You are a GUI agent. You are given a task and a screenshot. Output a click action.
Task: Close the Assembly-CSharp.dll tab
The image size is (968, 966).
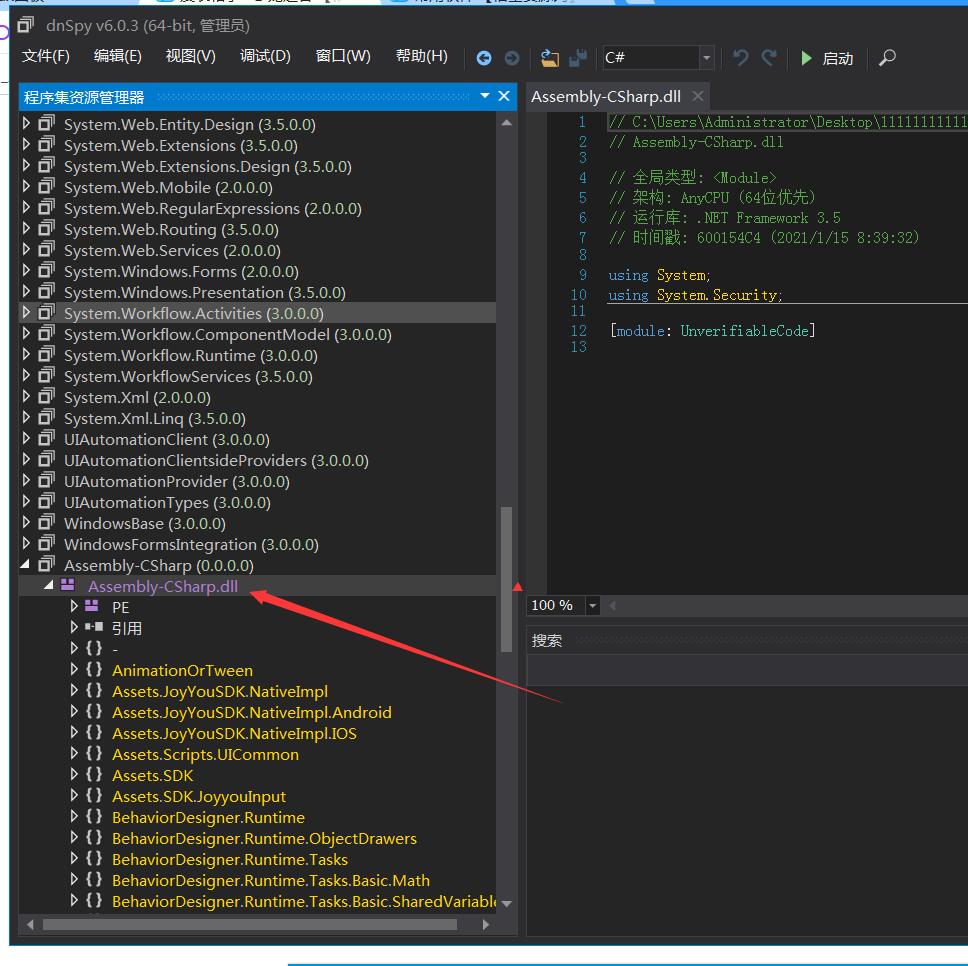click(698, 96)
